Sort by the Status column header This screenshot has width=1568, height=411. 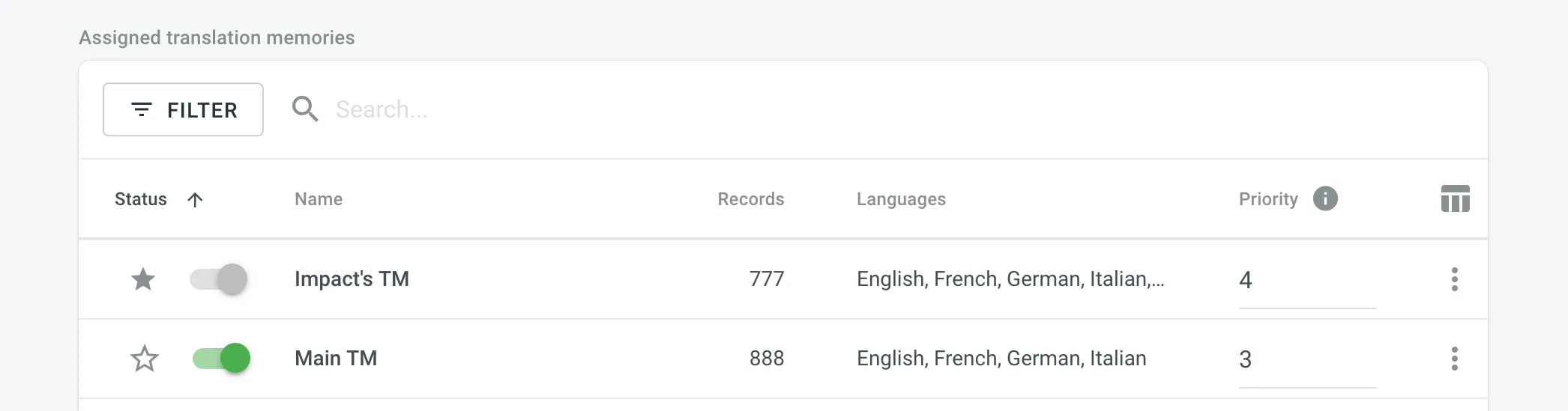click(x=141, y=199)
